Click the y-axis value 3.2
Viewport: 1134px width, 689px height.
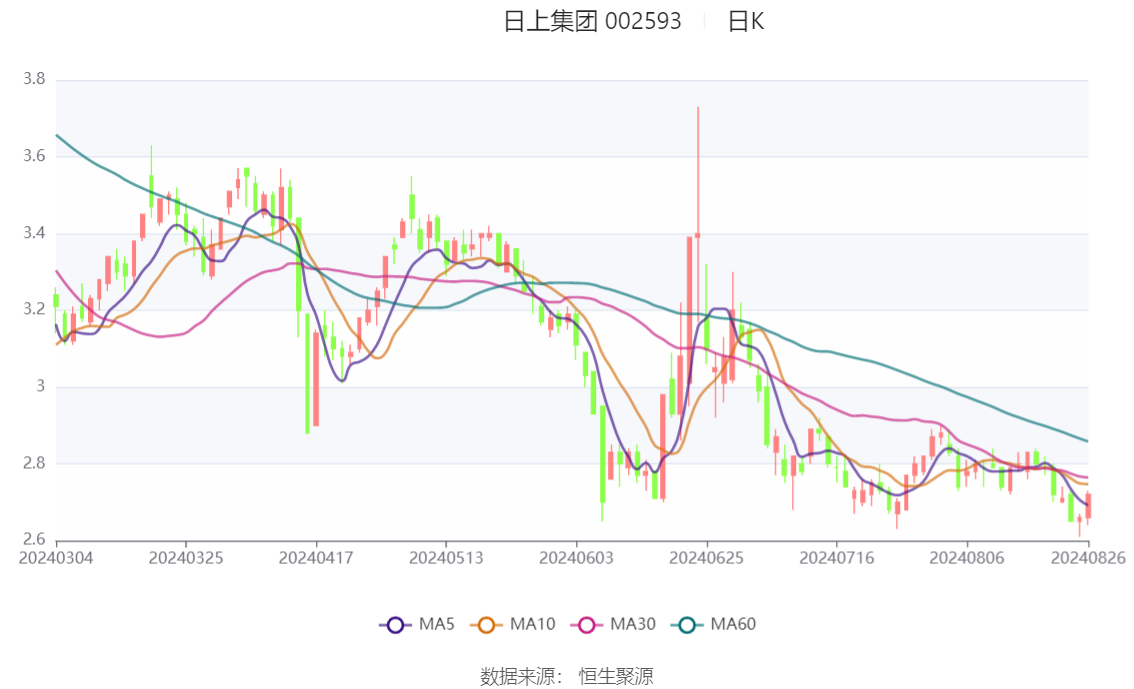tap(34, 309)
